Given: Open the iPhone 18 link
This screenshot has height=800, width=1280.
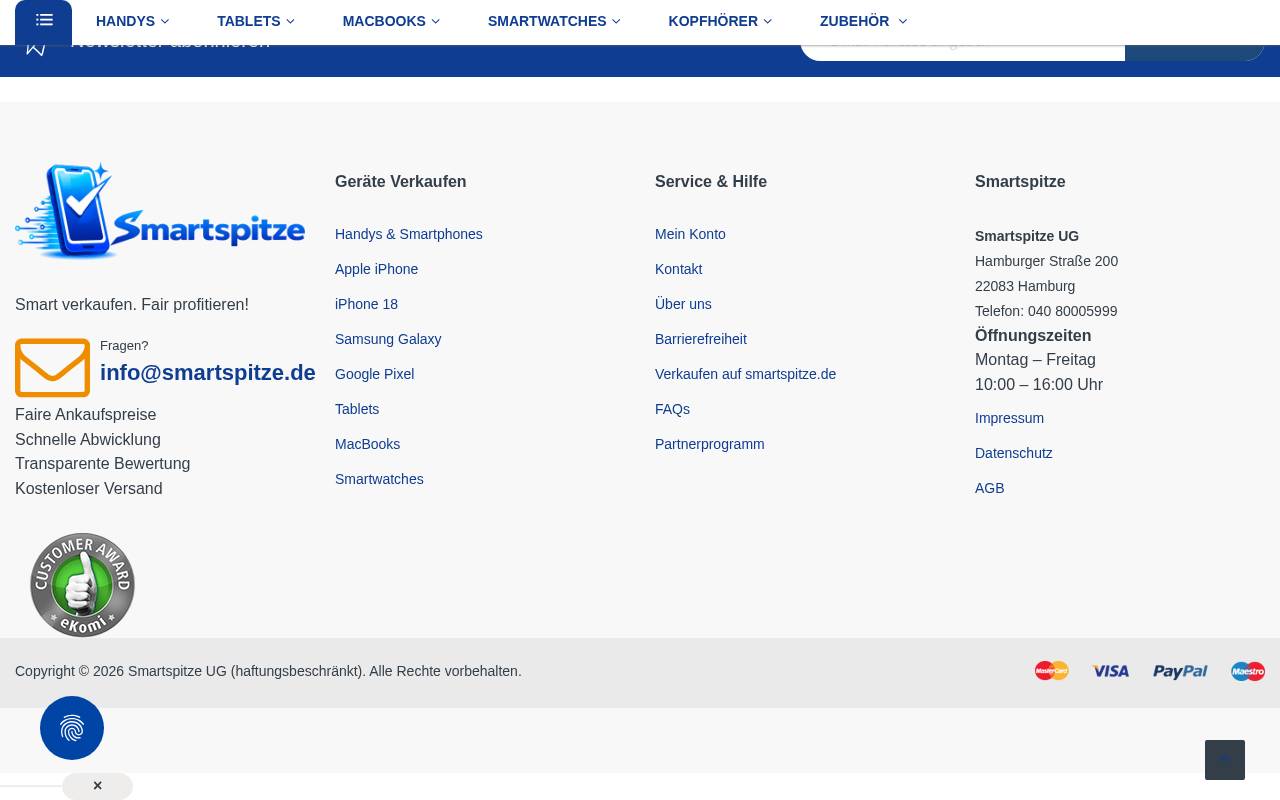Looking at the screenshot, I should pos(366,304).
